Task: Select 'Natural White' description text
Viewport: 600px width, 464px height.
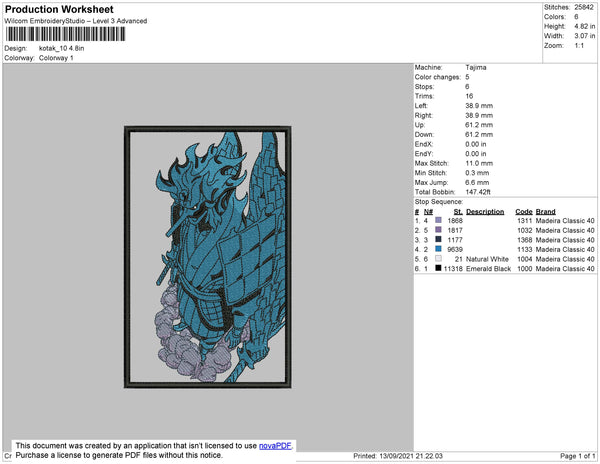Action: click(x=487, y=259)
